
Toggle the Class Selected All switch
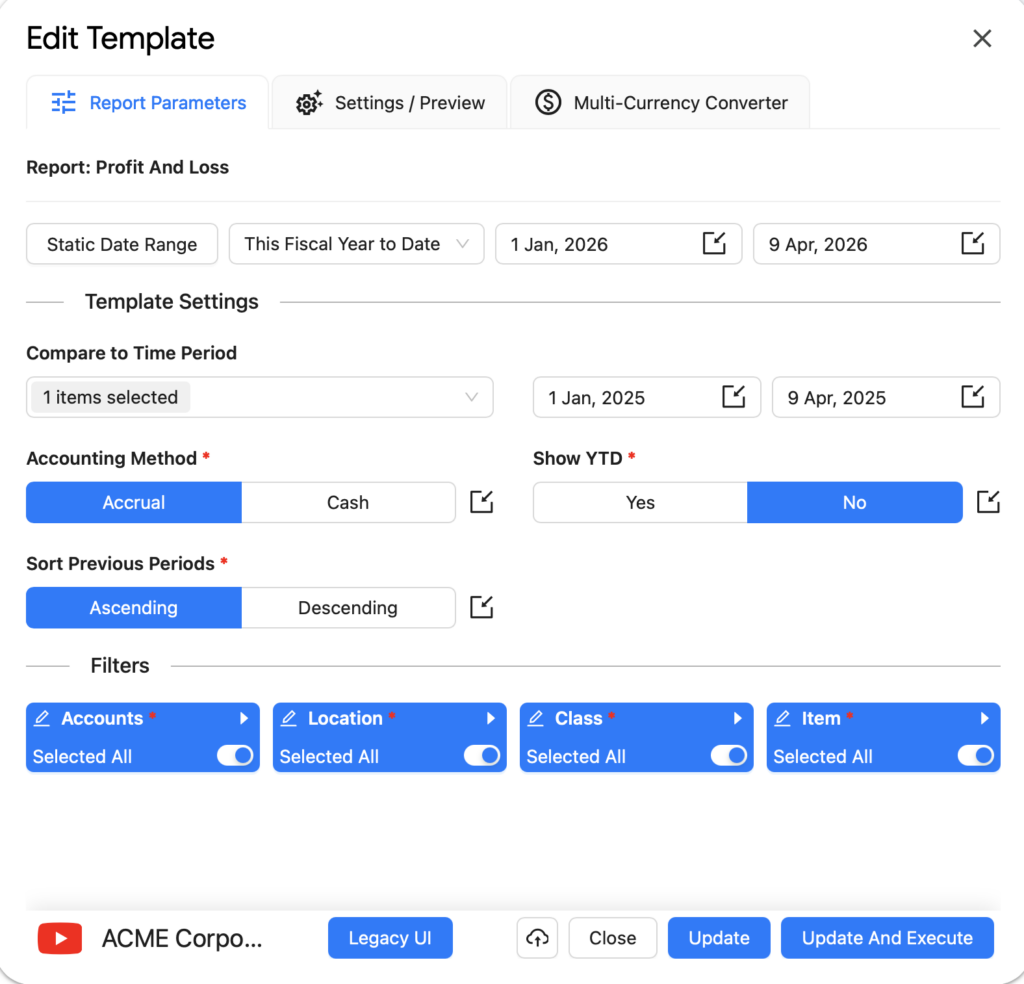coord(729,756)
